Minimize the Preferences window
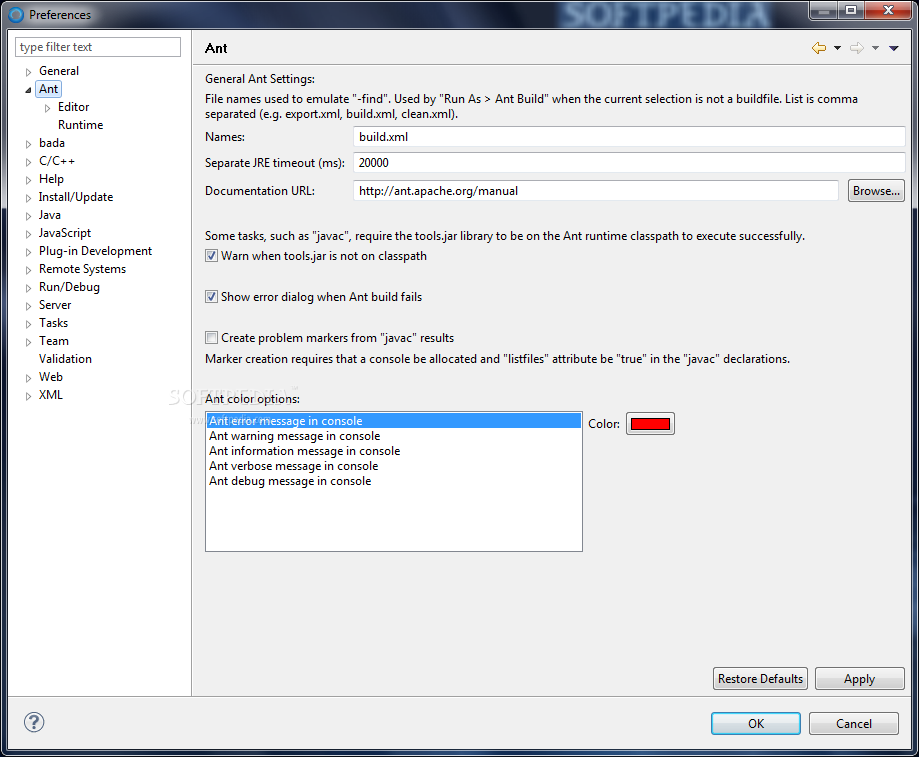 point(823,10)
